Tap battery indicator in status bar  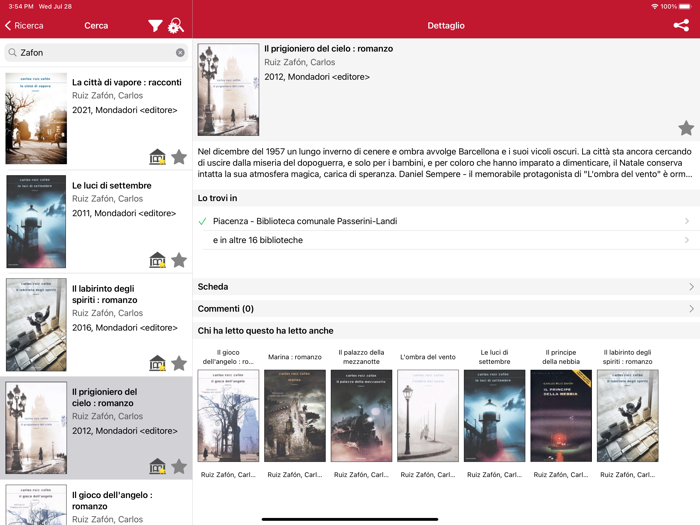pos(685,6)
